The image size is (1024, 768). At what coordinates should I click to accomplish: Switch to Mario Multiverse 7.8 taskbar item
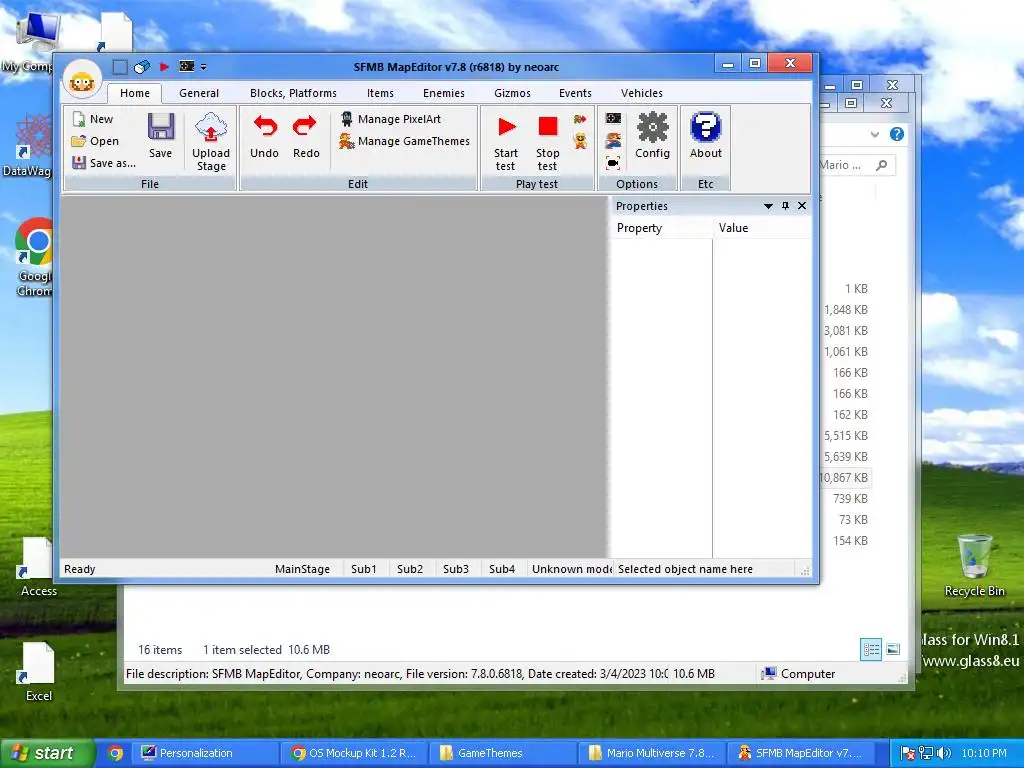[652, 753]
